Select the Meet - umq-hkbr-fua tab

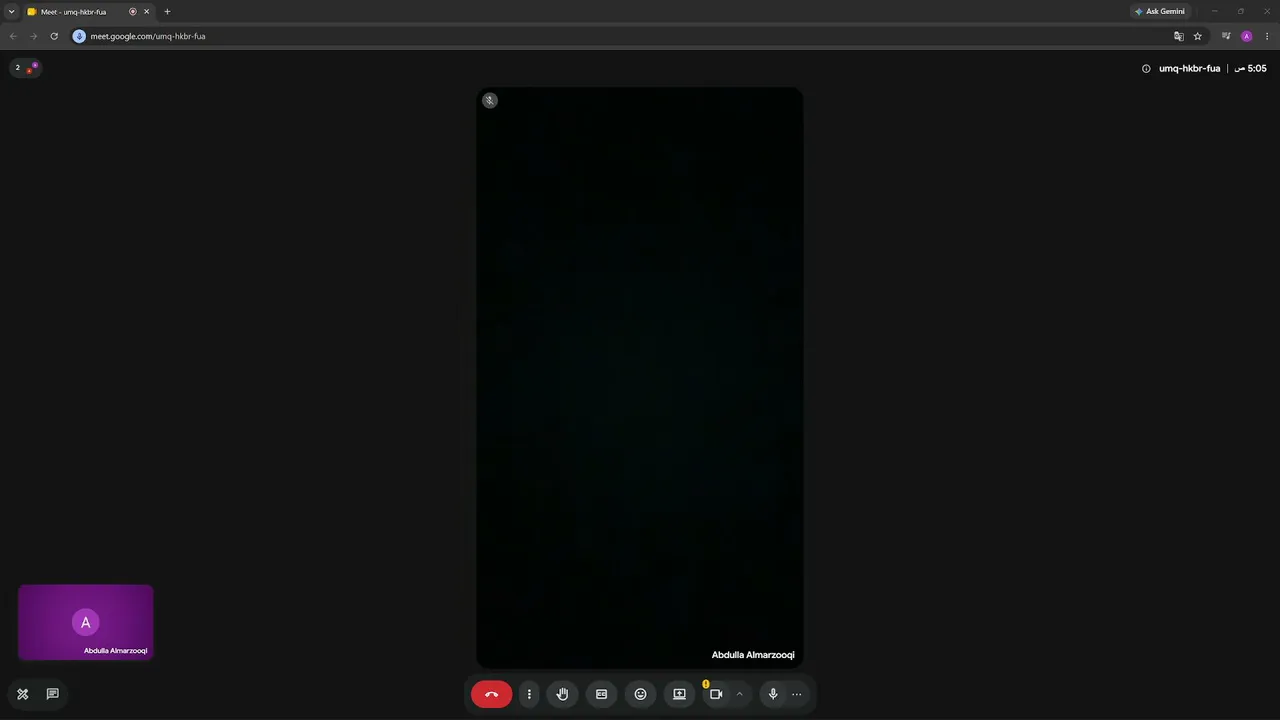(x=88, y=12)
